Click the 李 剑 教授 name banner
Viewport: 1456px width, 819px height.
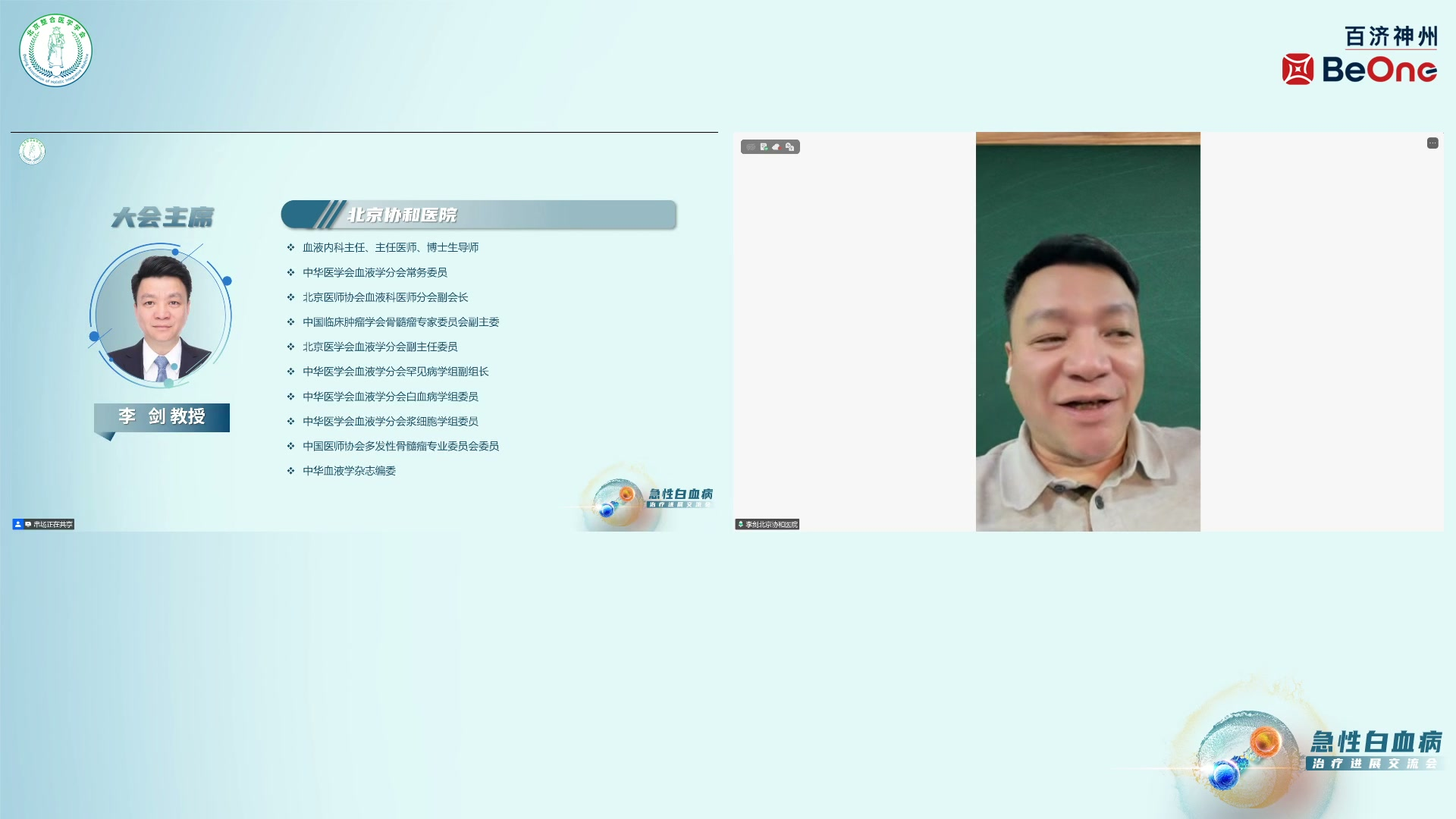[162, 417]
